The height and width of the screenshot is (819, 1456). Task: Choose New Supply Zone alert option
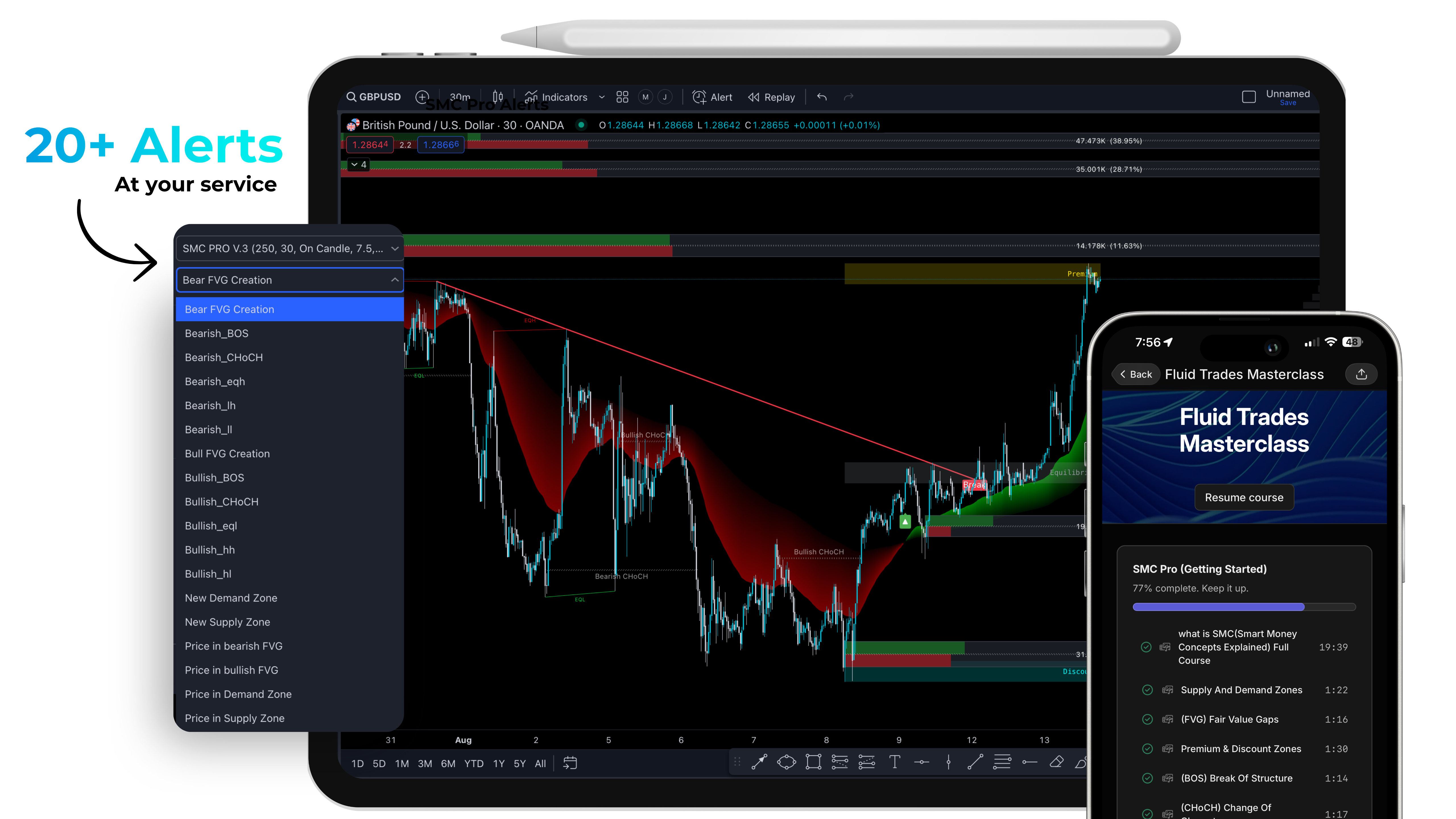pyautogui.click(x=227, y=622)
